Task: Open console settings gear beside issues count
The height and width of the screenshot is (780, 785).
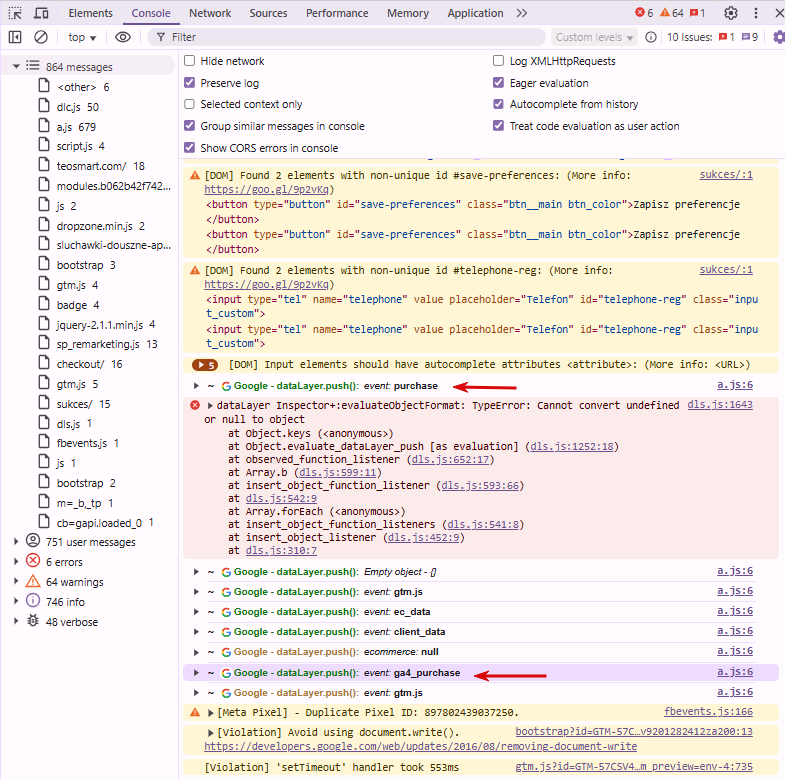Action: coord(778,37)
